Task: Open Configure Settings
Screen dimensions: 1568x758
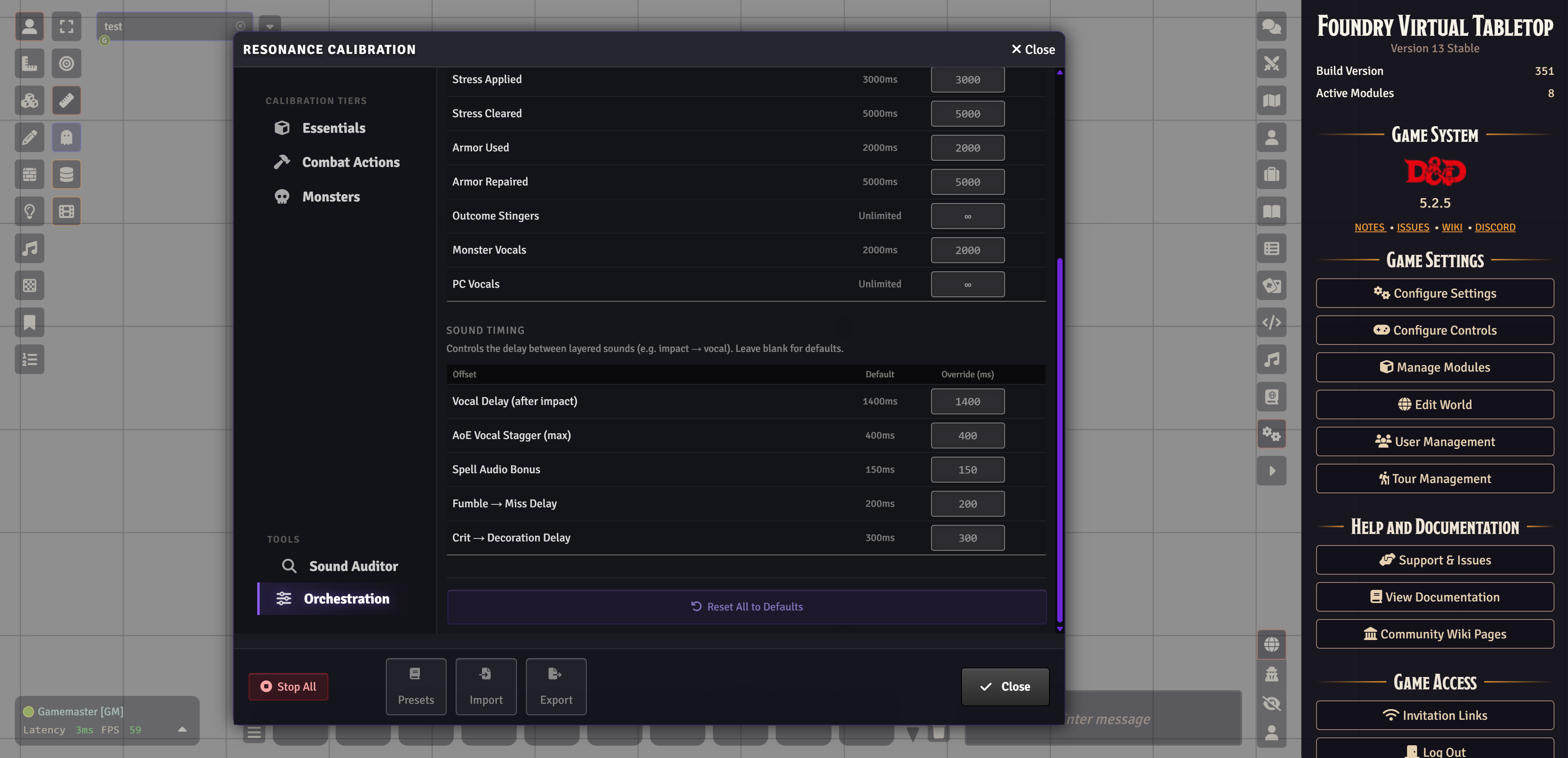Action: pos(1434,293)
